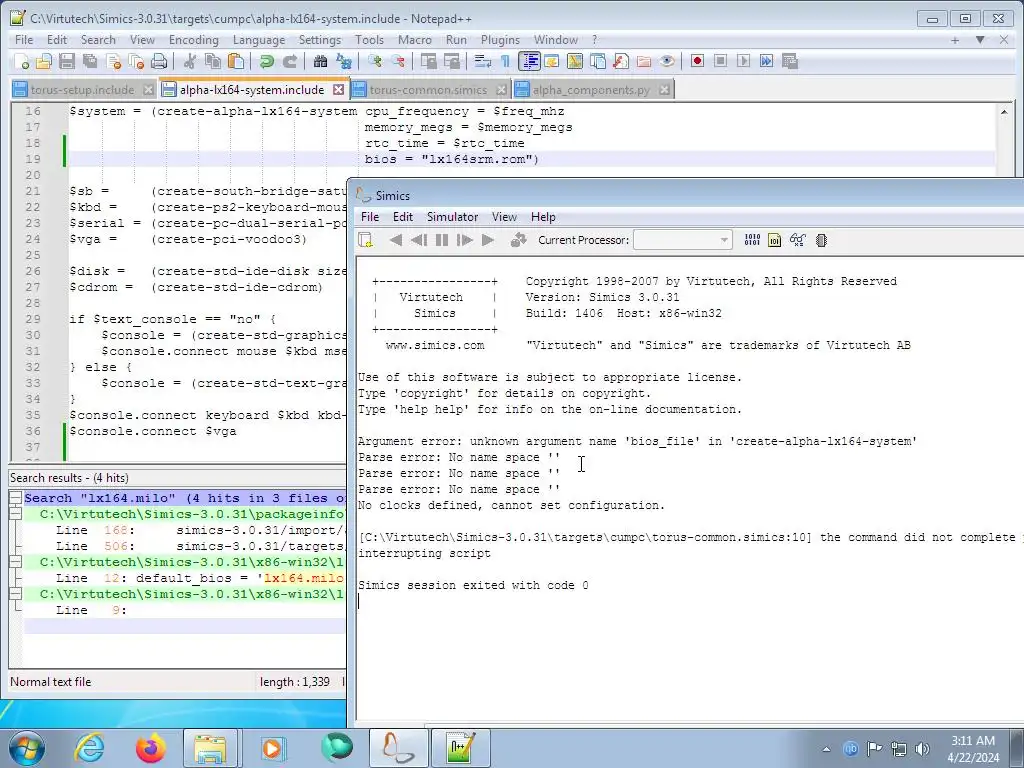The image size is (1024, 768).
Task: Collapse the packageinfo file search result
Action: tap(15, 514)
